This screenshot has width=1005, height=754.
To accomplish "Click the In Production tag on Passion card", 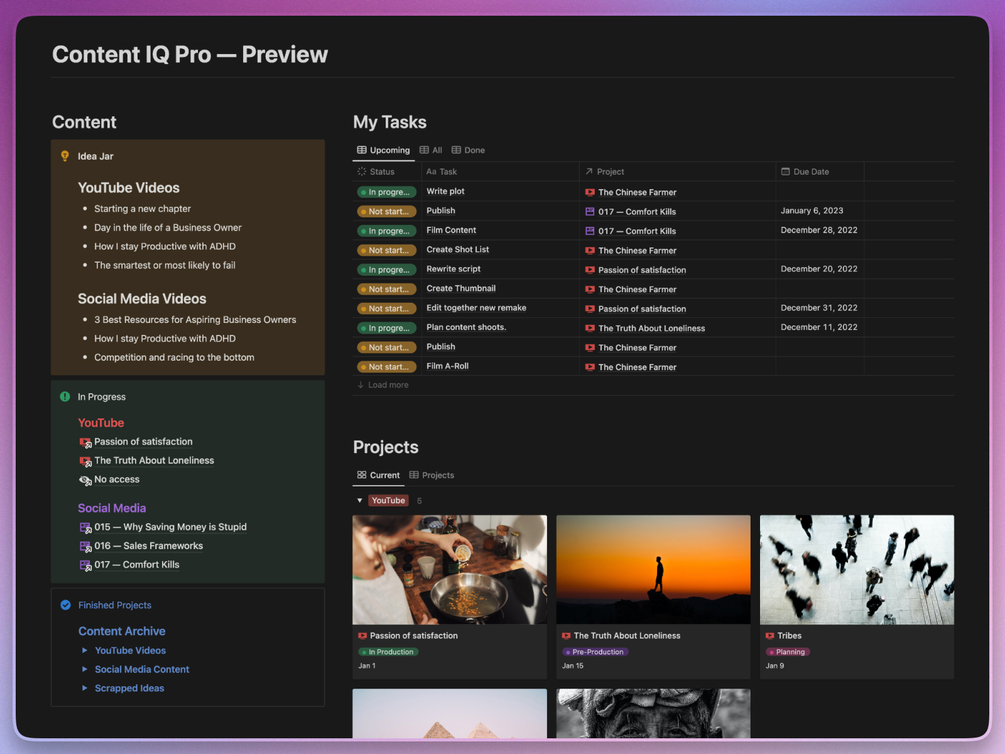I will click(x=388, y=651).
